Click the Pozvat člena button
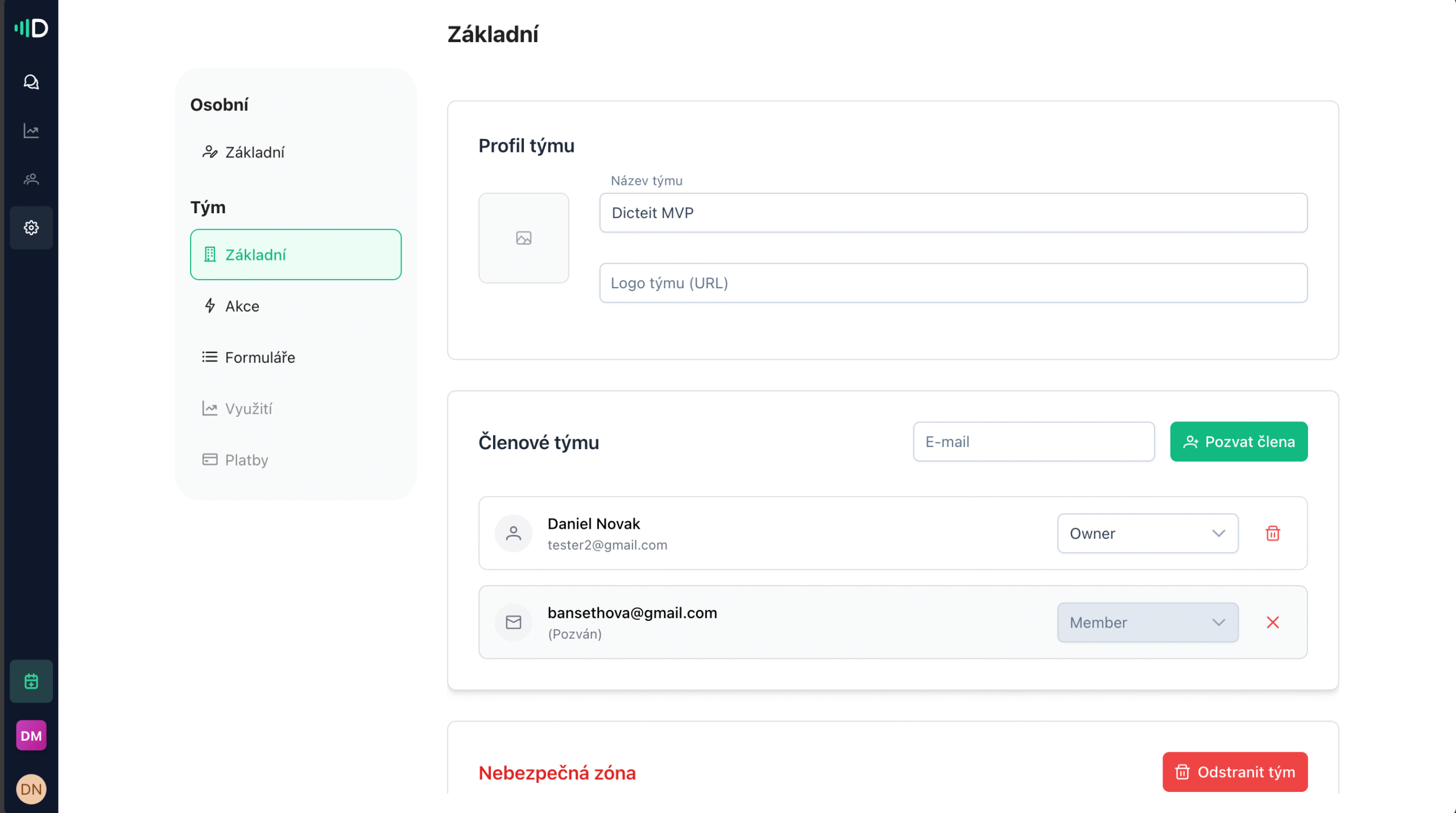The width and height of the screenshot is (1456, 813). pyautogui.click(x=1239, y=442)
